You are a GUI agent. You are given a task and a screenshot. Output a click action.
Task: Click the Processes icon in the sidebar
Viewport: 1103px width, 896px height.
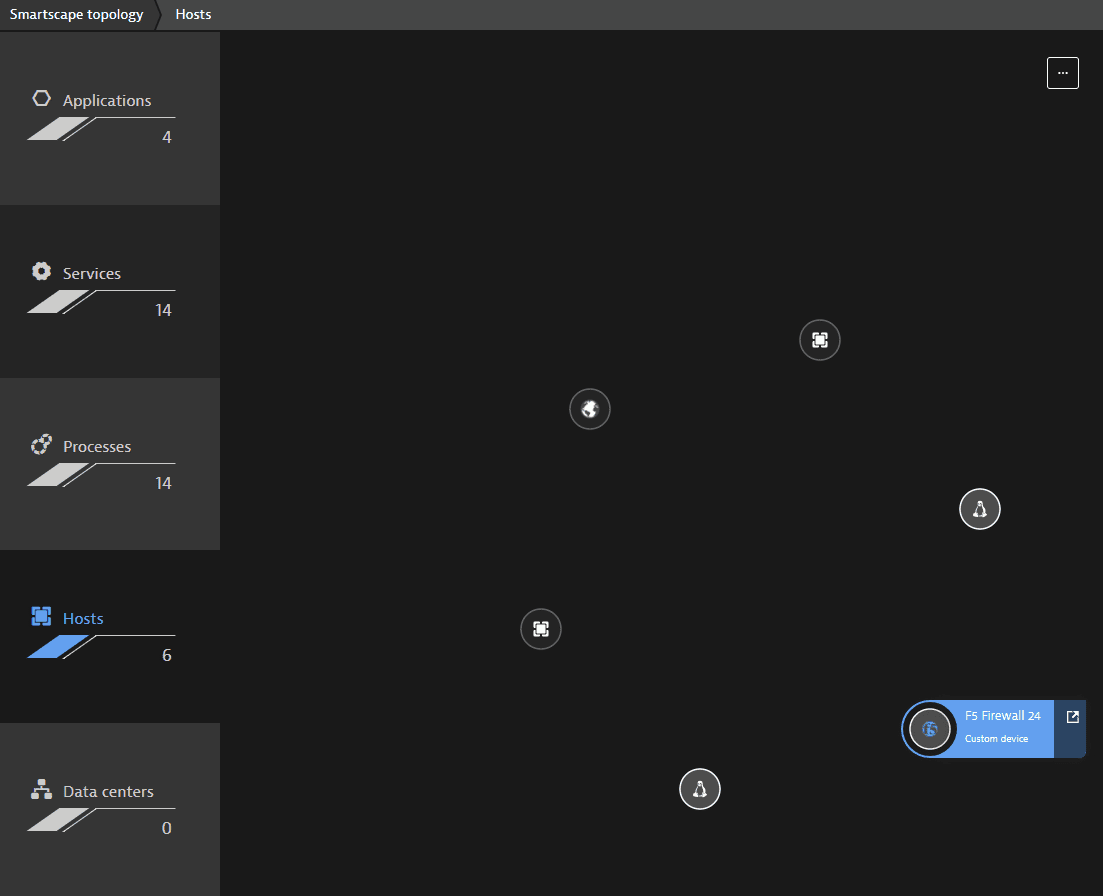(41, 444)
